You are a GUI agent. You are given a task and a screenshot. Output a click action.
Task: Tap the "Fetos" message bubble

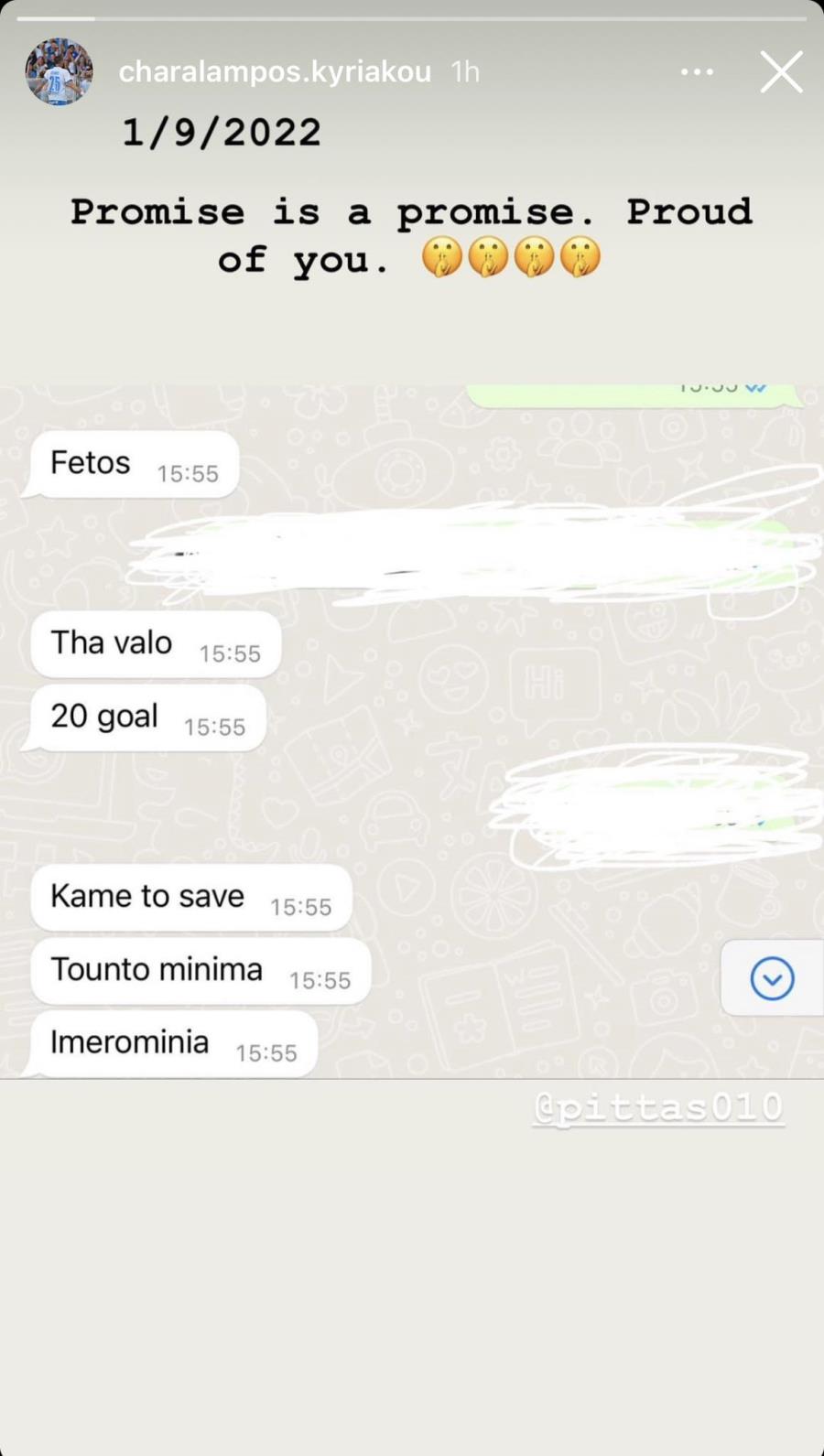[135, 465]
